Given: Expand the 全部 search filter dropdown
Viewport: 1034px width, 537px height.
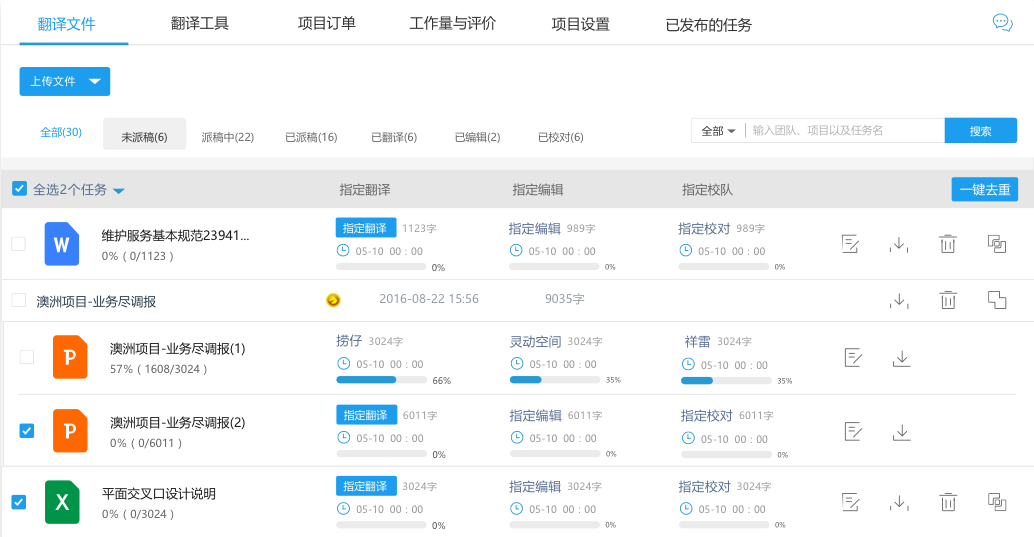Looking at the screenshot, I should (x=718, y=131).
